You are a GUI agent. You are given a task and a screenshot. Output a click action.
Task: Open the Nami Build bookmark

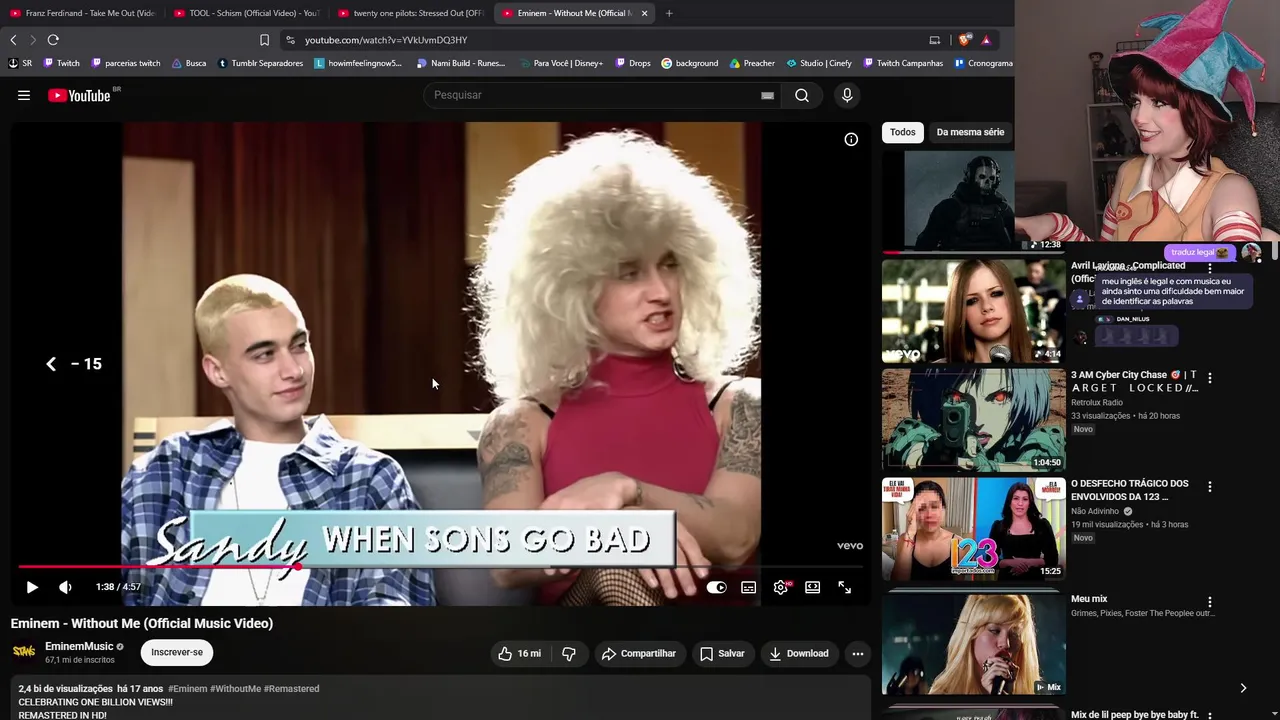point(461,63)
